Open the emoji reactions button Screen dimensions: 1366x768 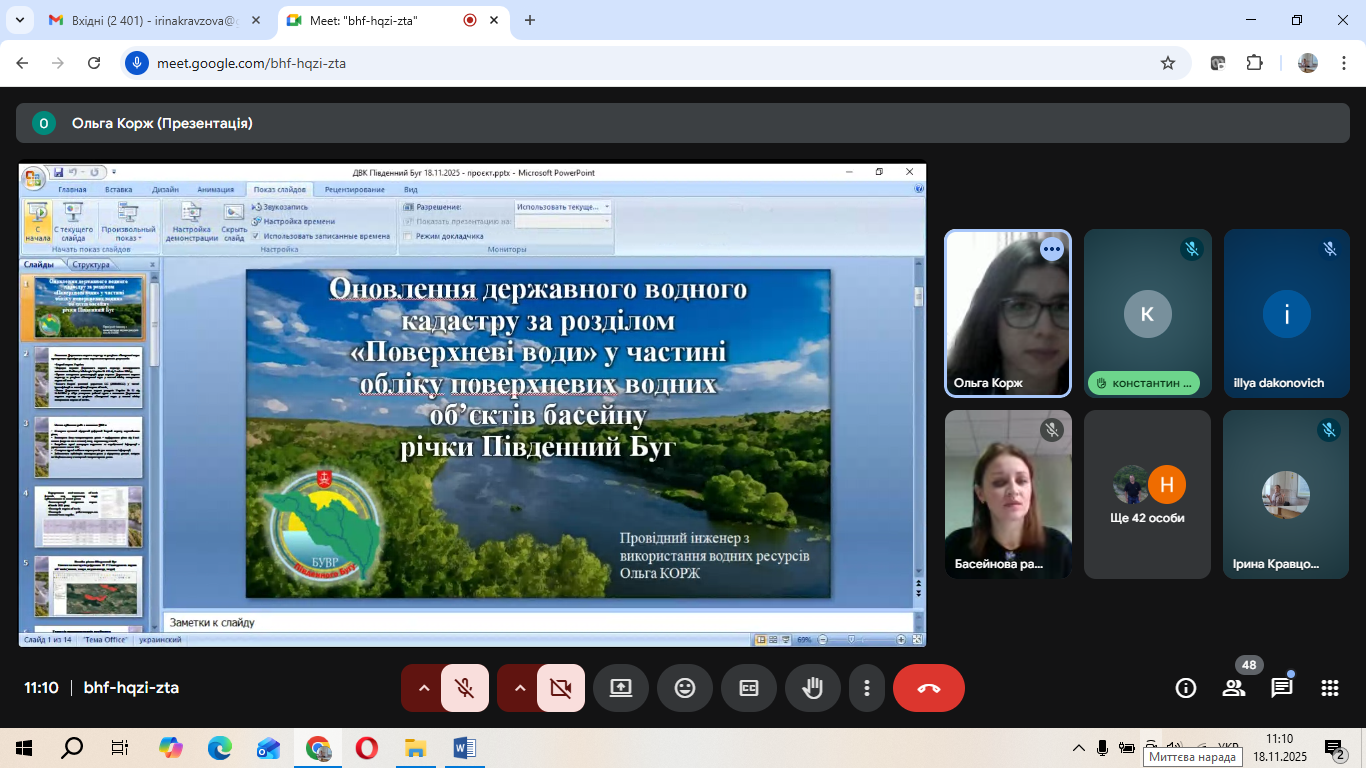coord(684,688)
